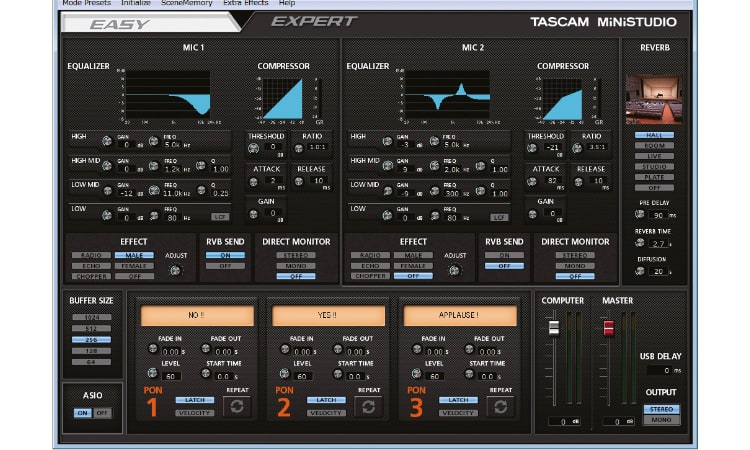
Task: Click the reverb PRE DELAY knob
Action: tap(640, 214)
